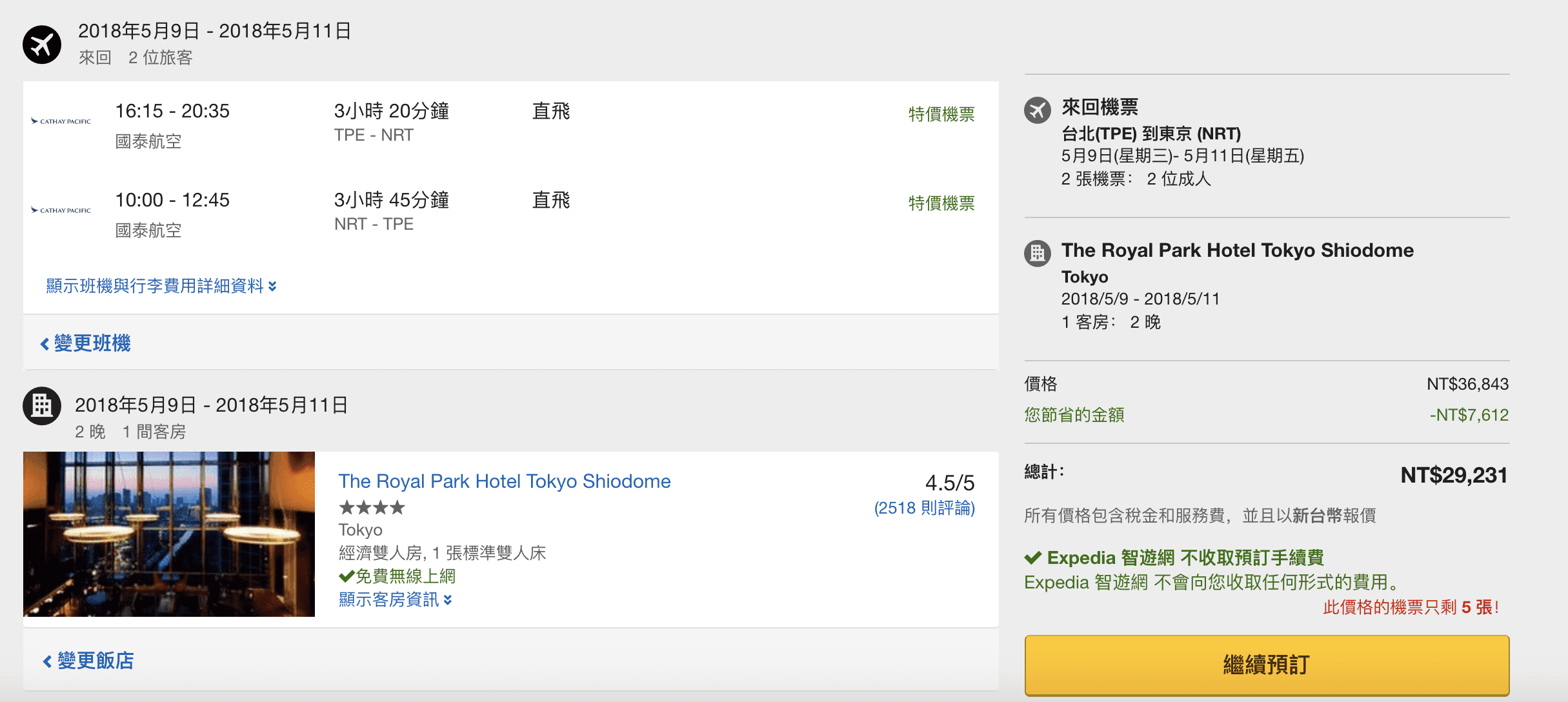Click the gray hotel icon in summary sidebar
Image resolution: width=1568 pixels, height=702 pixels.
1038,254
